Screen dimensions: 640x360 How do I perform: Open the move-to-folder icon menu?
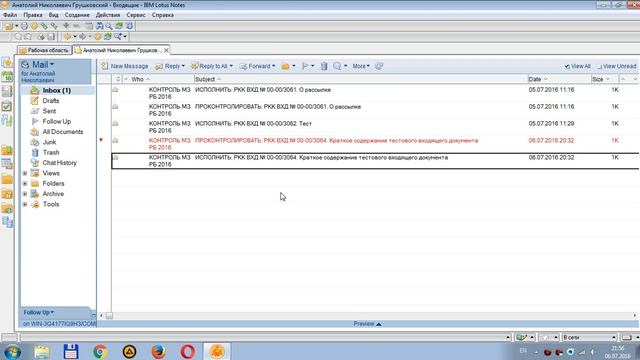coord(288,66)
